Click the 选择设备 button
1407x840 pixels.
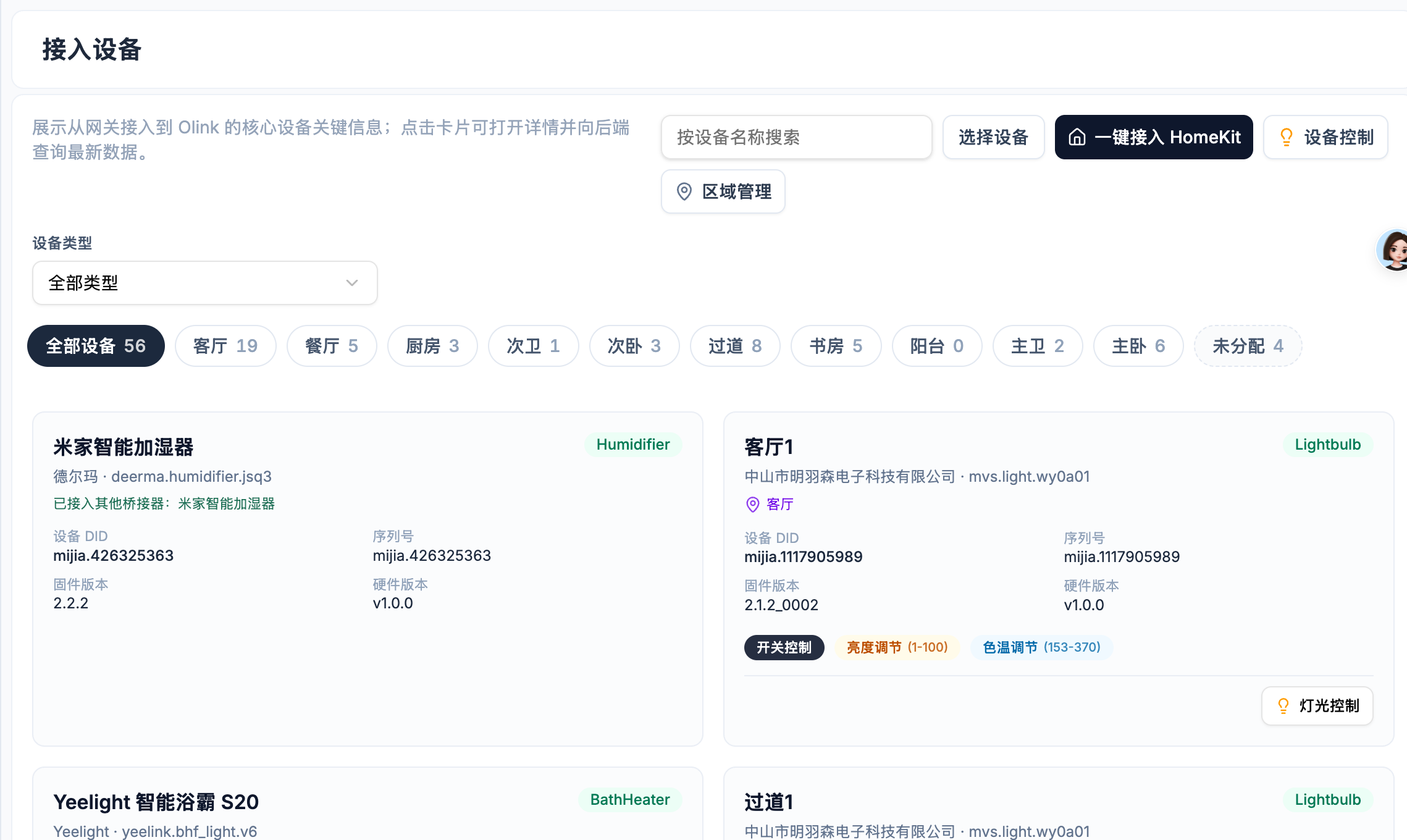click(x=994, y=137)
